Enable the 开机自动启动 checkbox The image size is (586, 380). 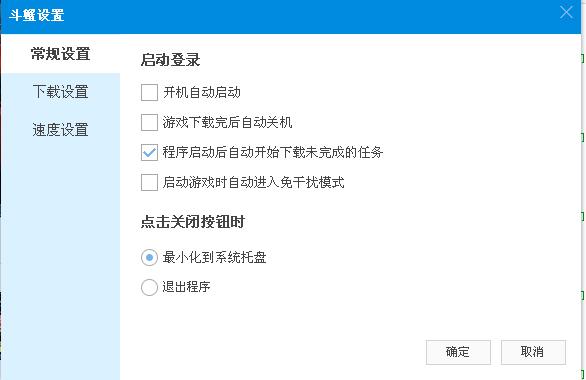click(x=149, y=92)
